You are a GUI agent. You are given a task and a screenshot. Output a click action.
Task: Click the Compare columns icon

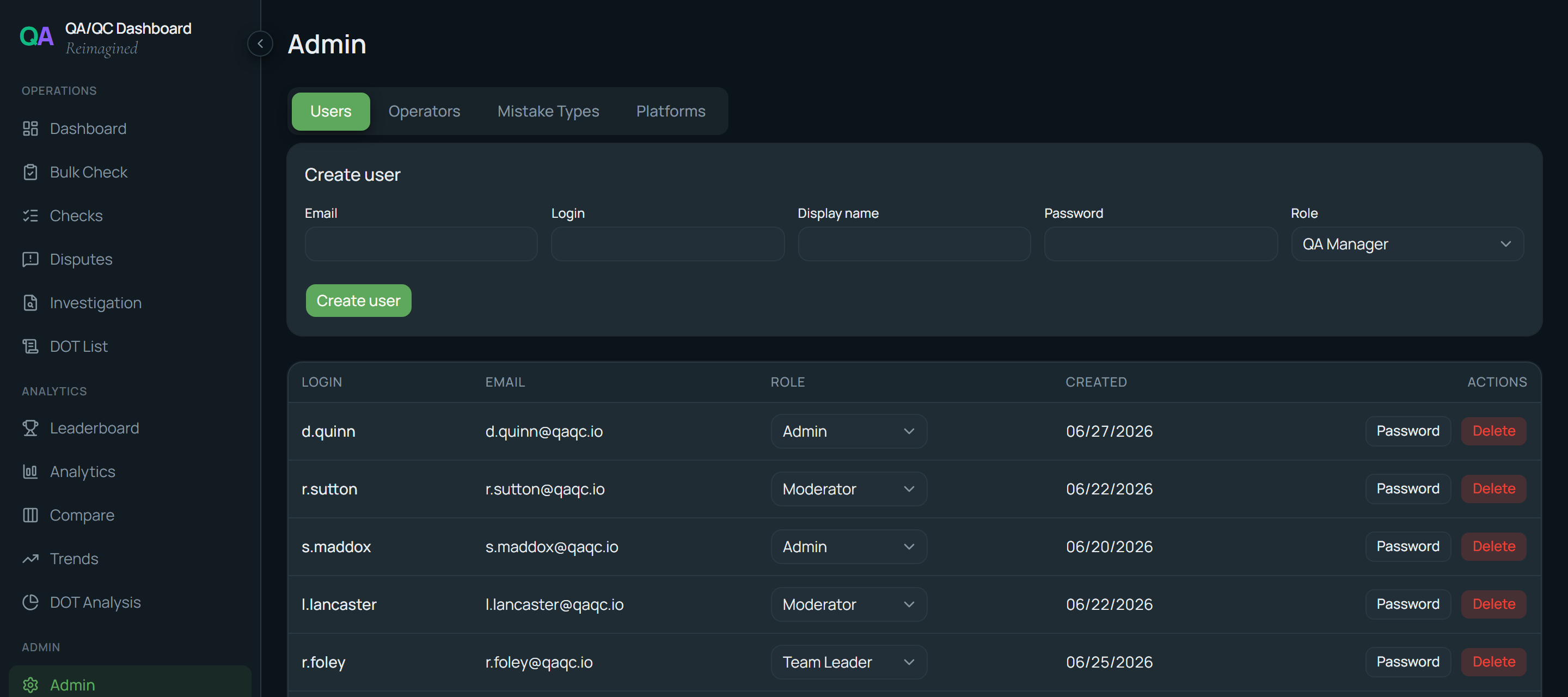[x=30, y=515]
